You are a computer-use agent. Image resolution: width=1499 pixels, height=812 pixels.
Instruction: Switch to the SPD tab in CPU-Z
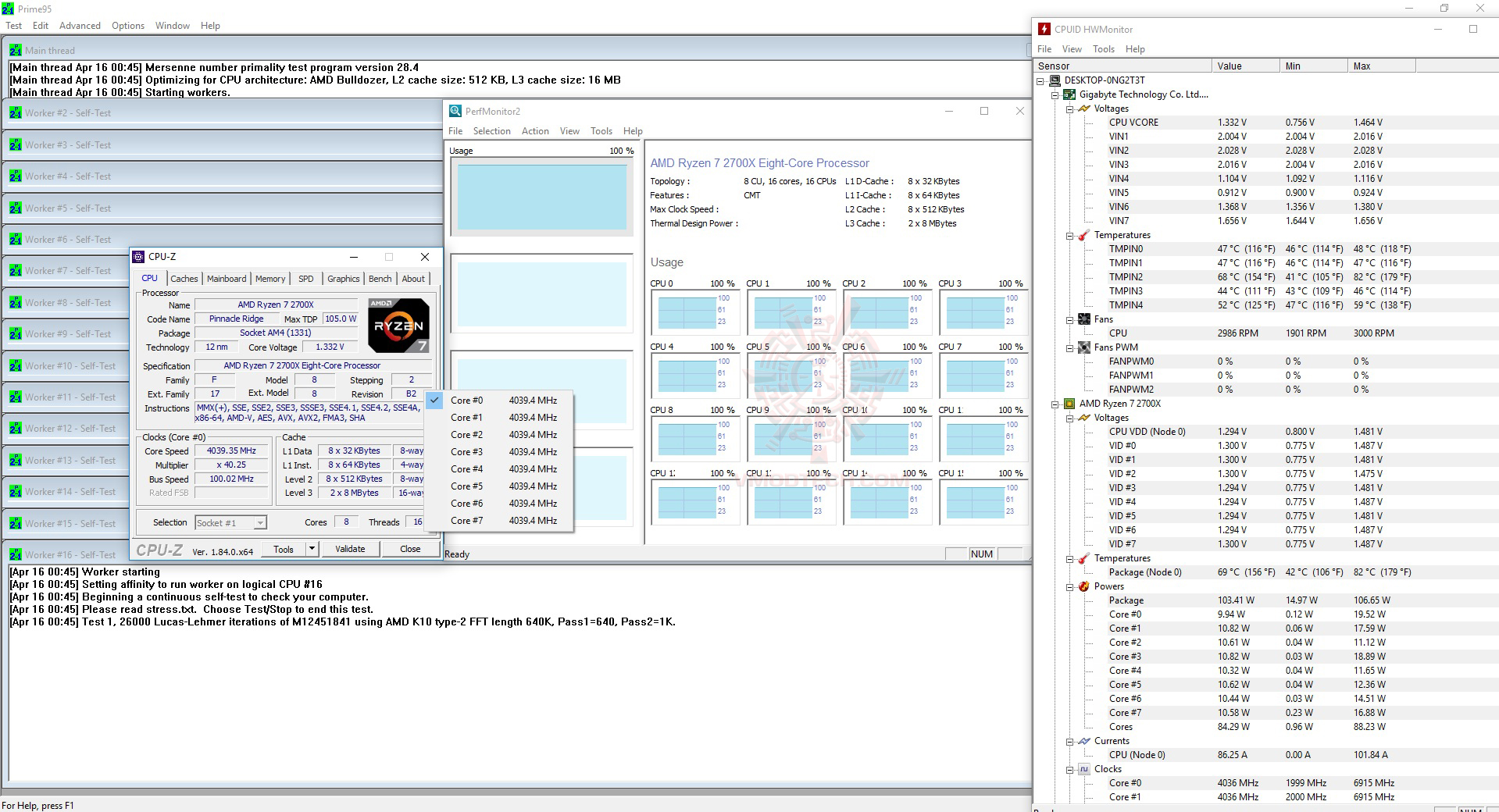306,279
